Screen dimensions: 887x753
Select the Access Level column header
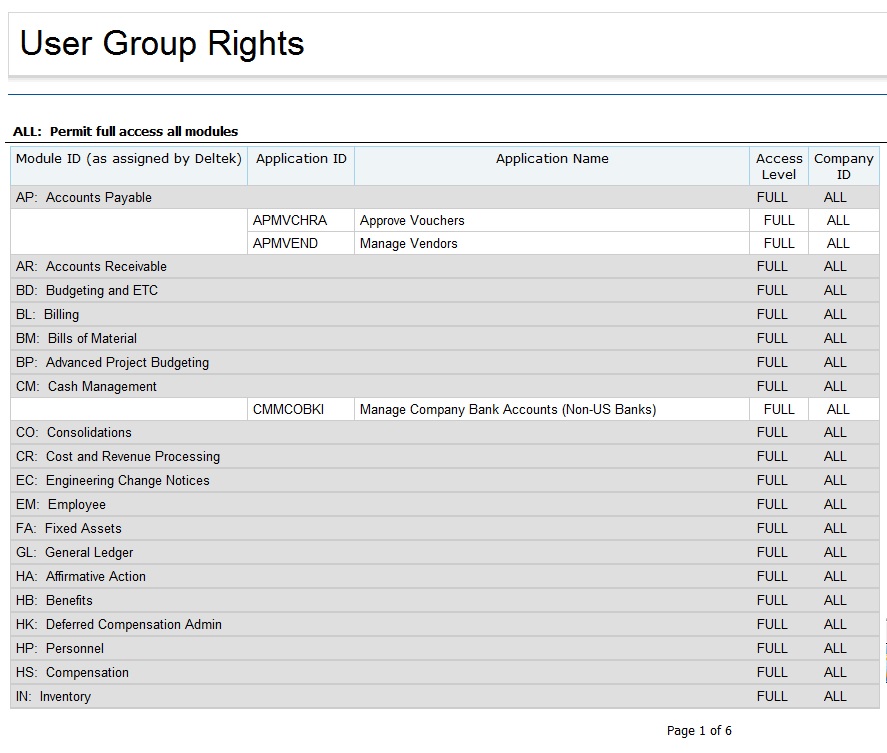[779, 166]
